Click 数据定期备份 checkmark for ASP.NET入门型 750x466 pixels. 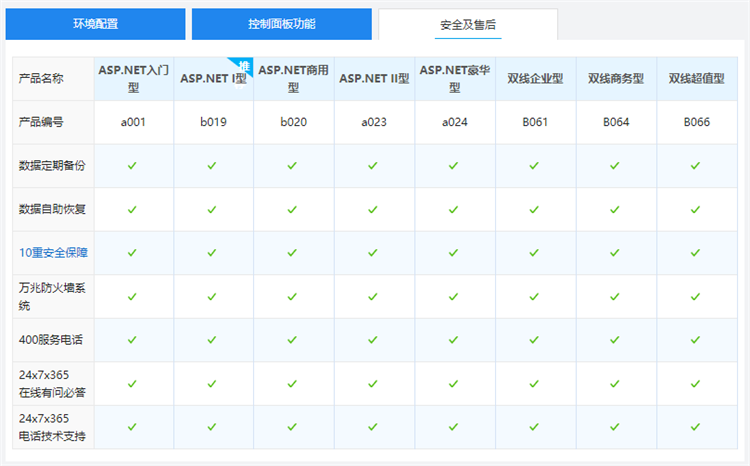point(132,166)
